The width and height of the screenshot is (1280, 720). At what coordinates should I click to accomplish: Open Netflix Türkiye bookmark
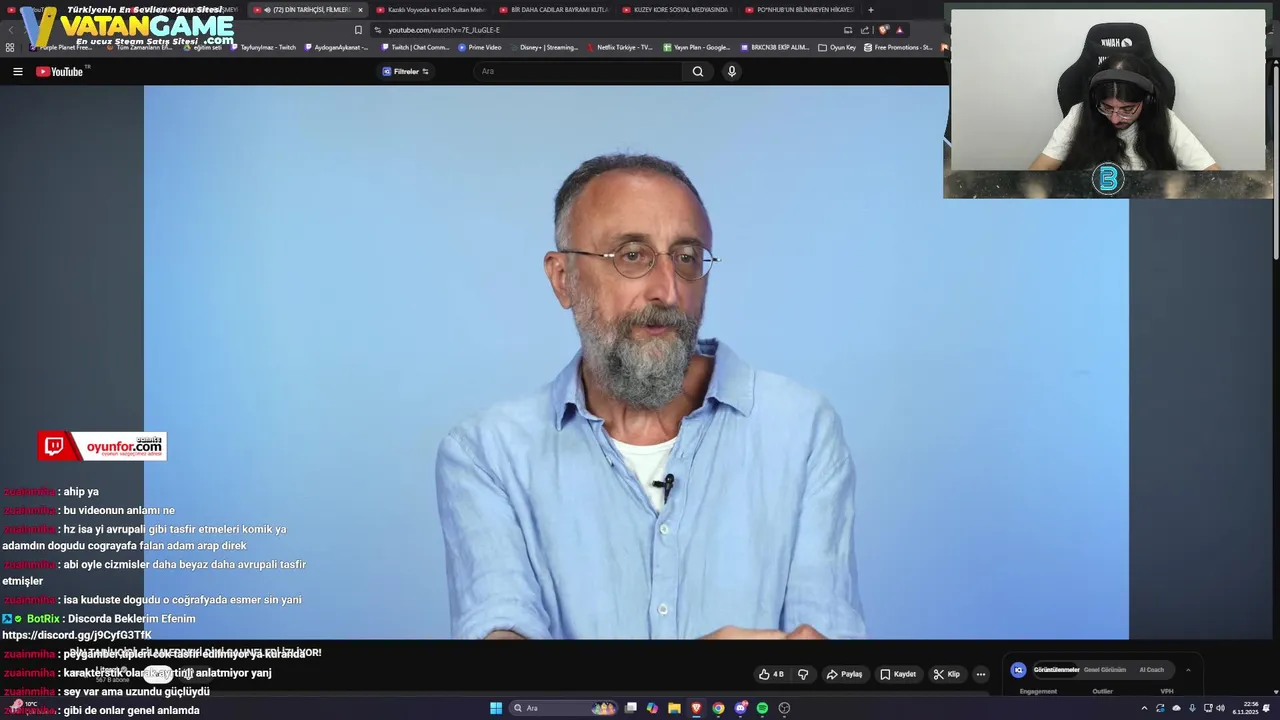(x=619, y=47)
